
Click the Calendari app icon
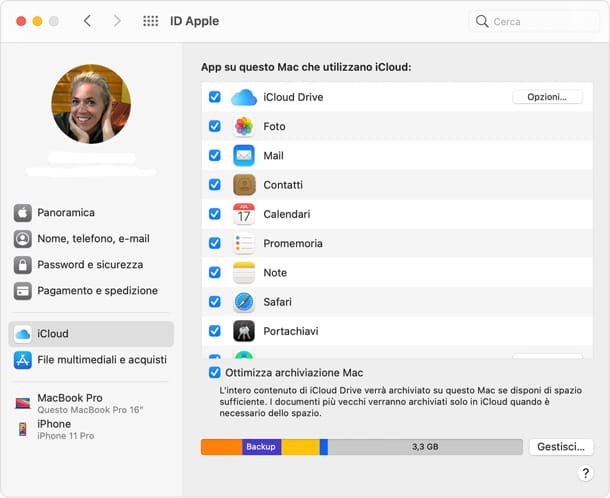pyautogui.click(x=244, y=214)
